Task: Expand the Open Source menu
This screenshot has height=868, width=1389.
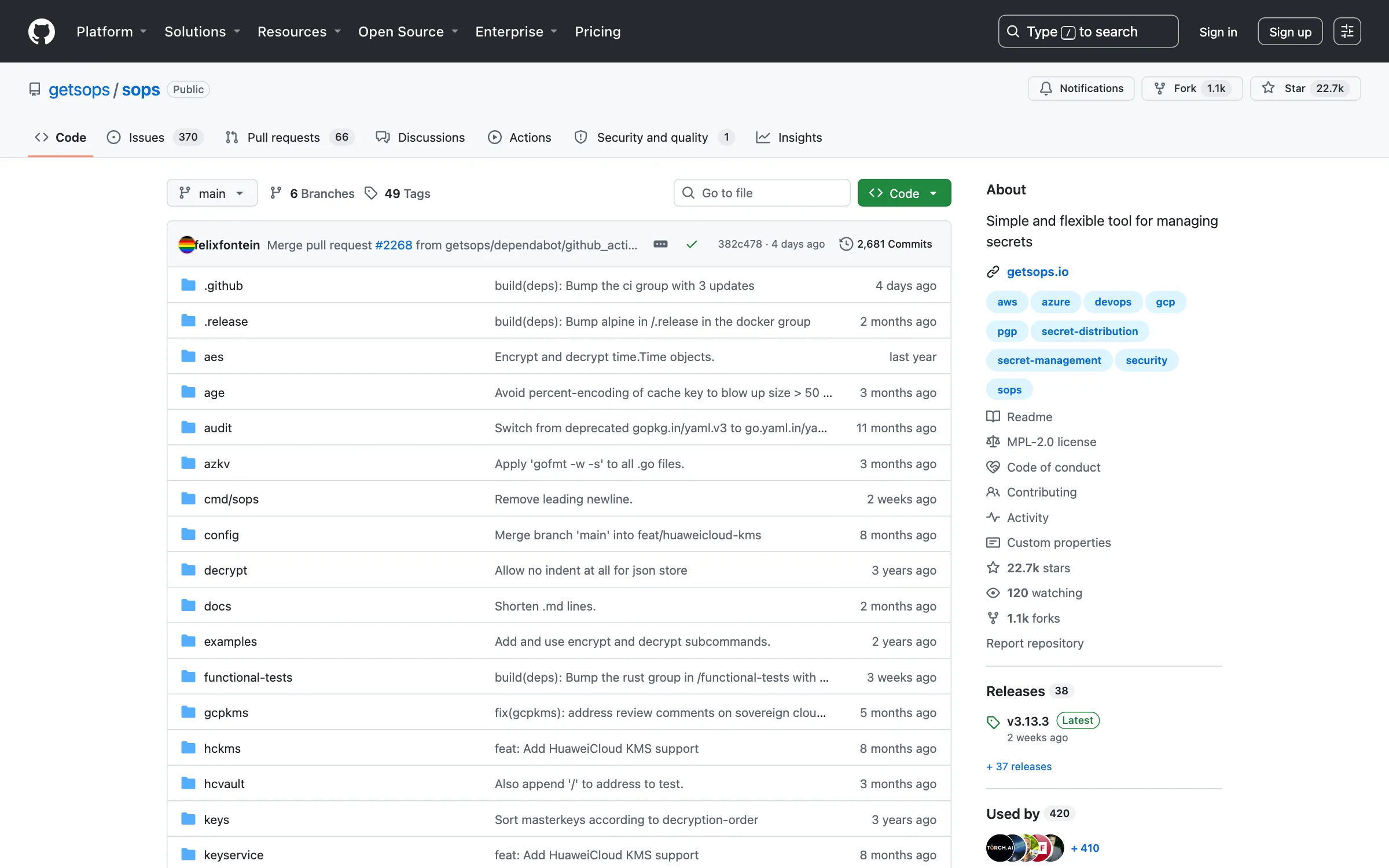Action: click(x=408, y=31)
